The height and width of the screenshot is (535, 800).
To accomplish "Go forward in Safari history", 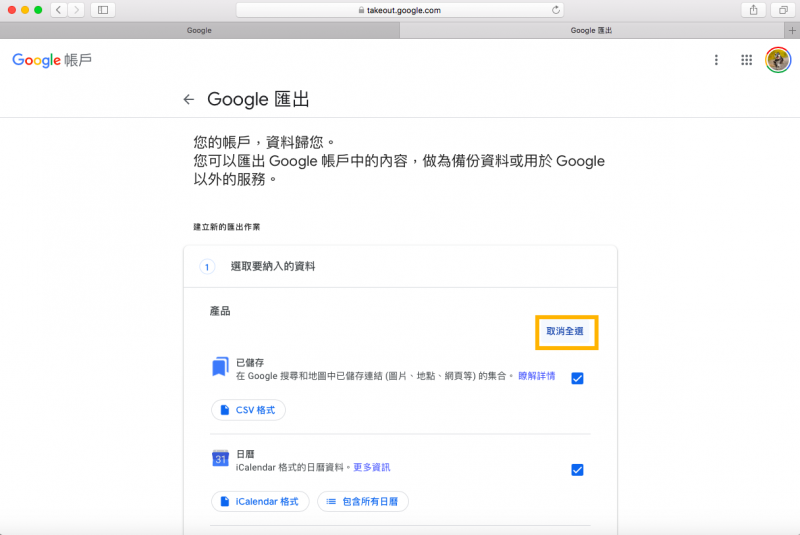I will 76,10.
